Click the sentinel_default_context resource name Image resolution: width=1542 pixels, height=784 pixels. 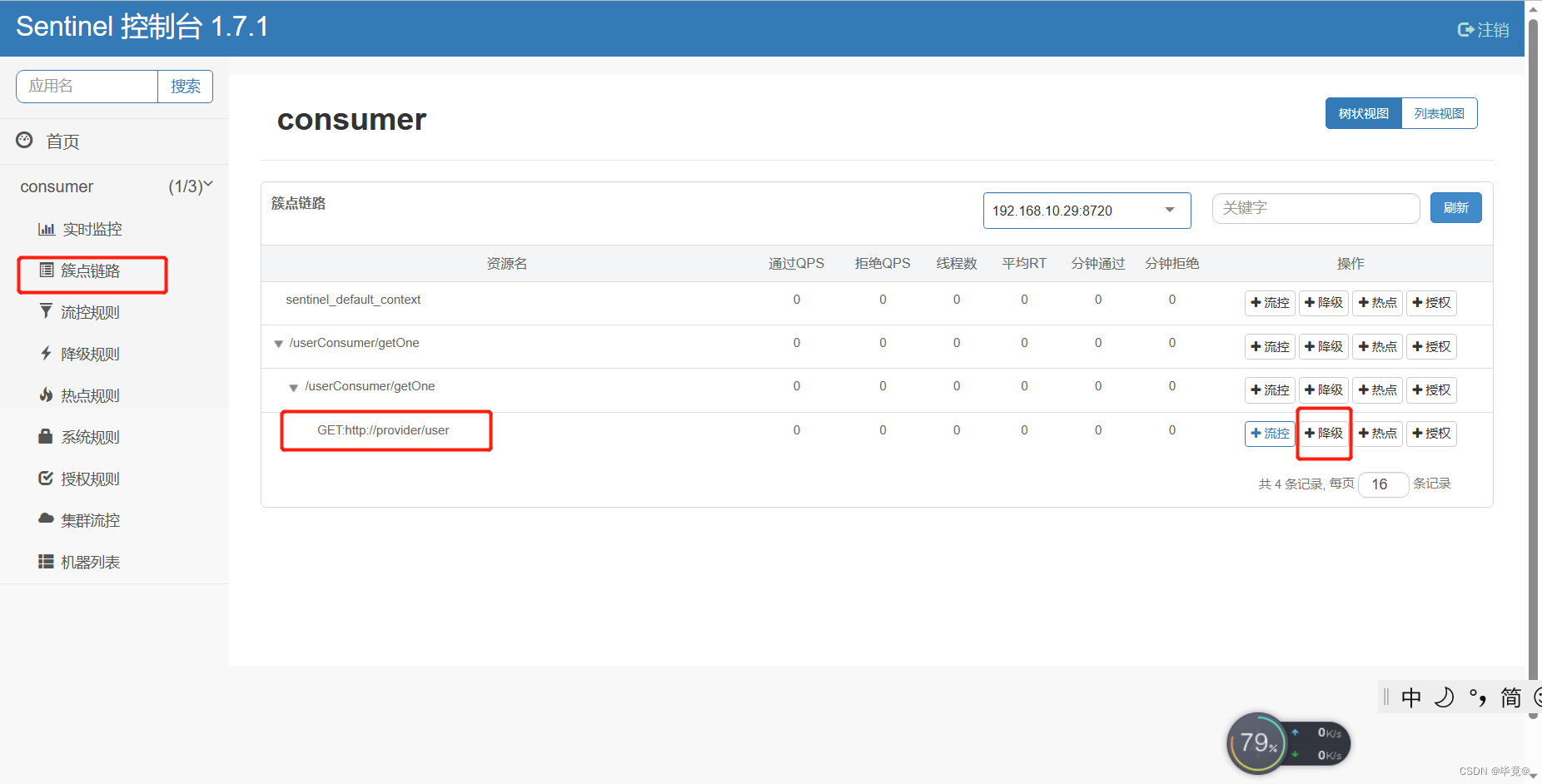(x=353, y=300)
